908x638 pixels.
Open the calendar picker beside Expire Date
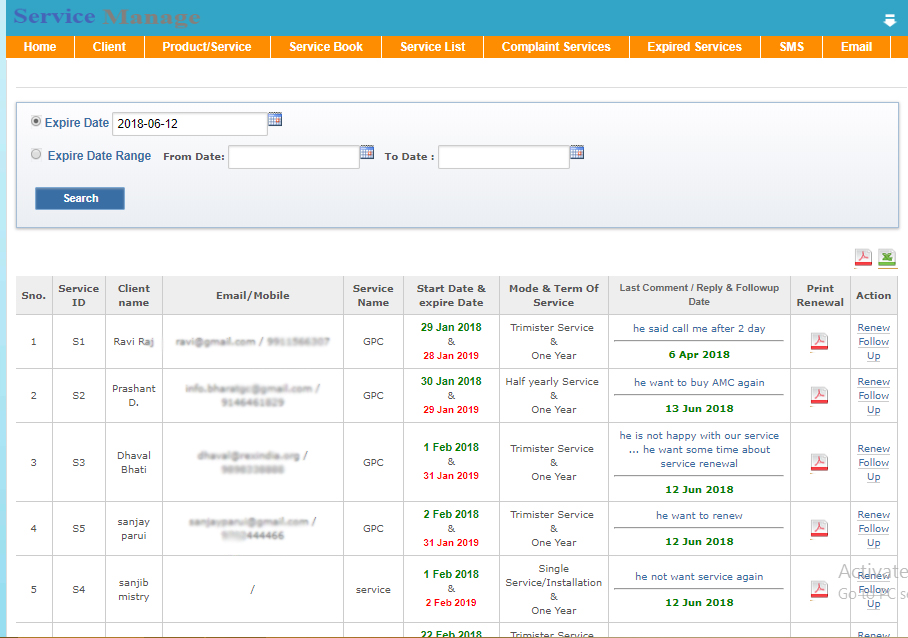[x=275, y=120]
